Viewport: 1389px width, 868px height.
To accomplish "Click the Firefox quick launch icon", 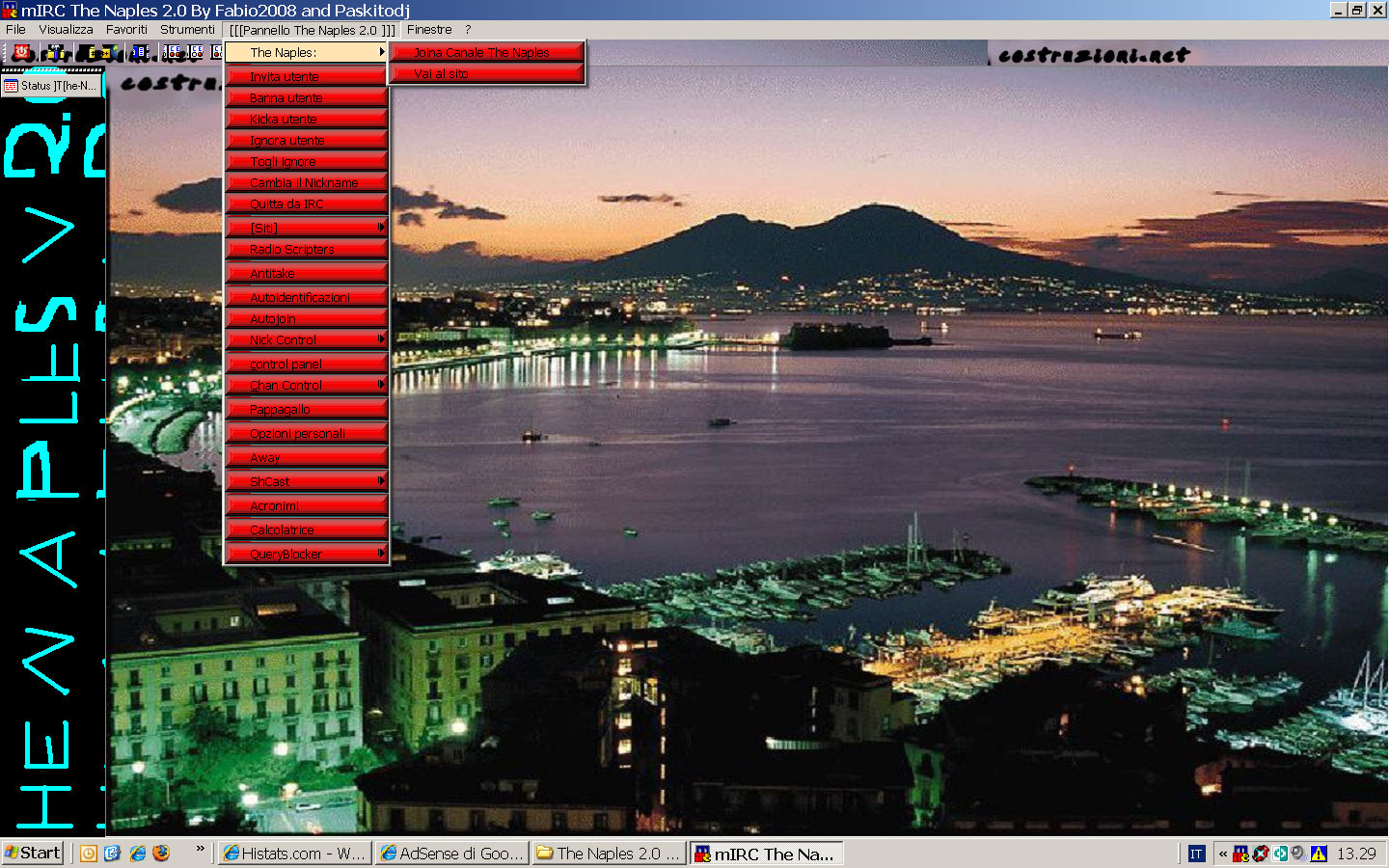I will tap(161, 854).
